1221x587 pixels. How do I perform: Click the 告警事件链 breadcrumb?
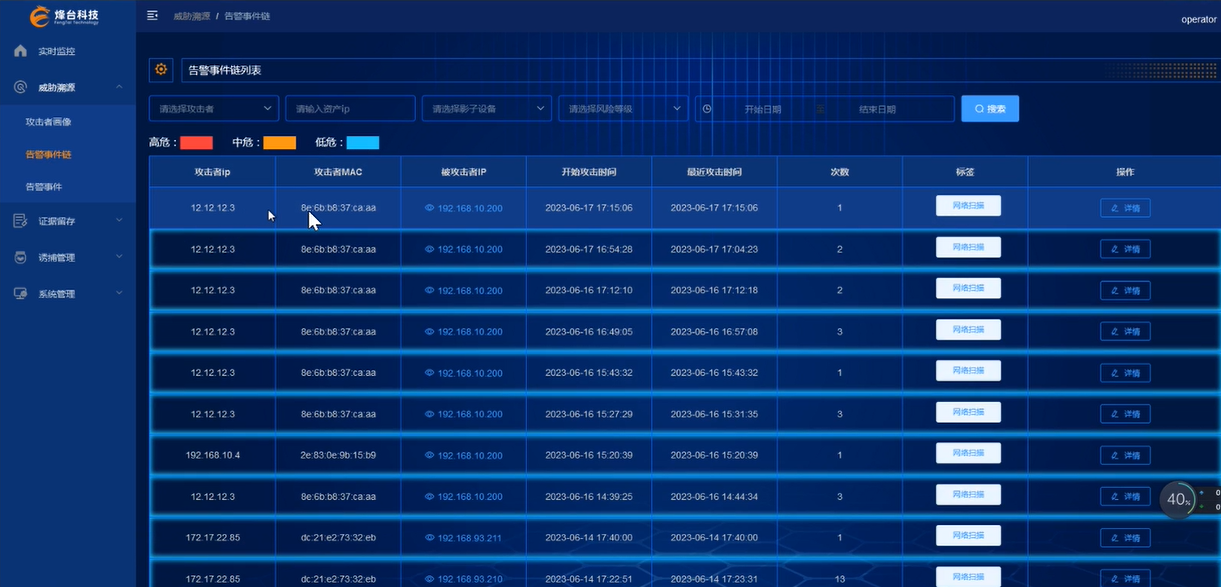tap(247, 16)
